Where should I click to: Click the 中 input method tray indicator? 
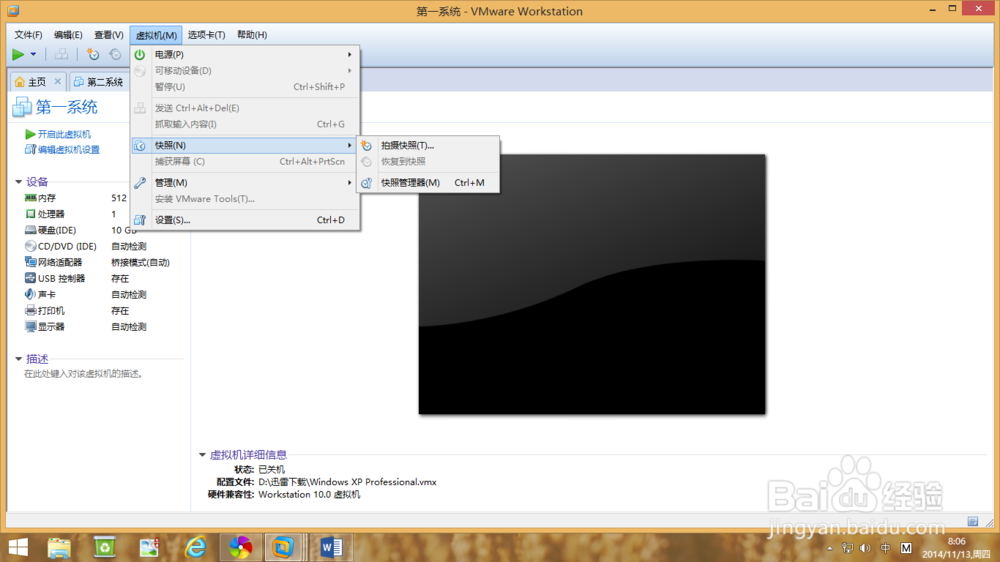885,548
